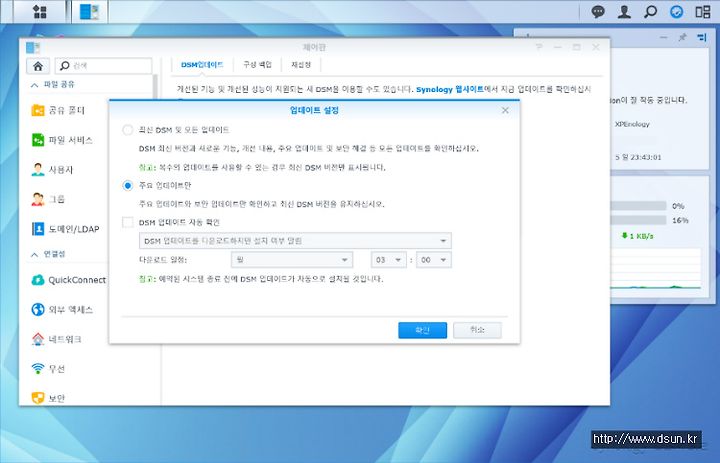The width and height of the screenshot is (720, 463).
Task: Minimize the widget panel
Action: tap(663, 38)
